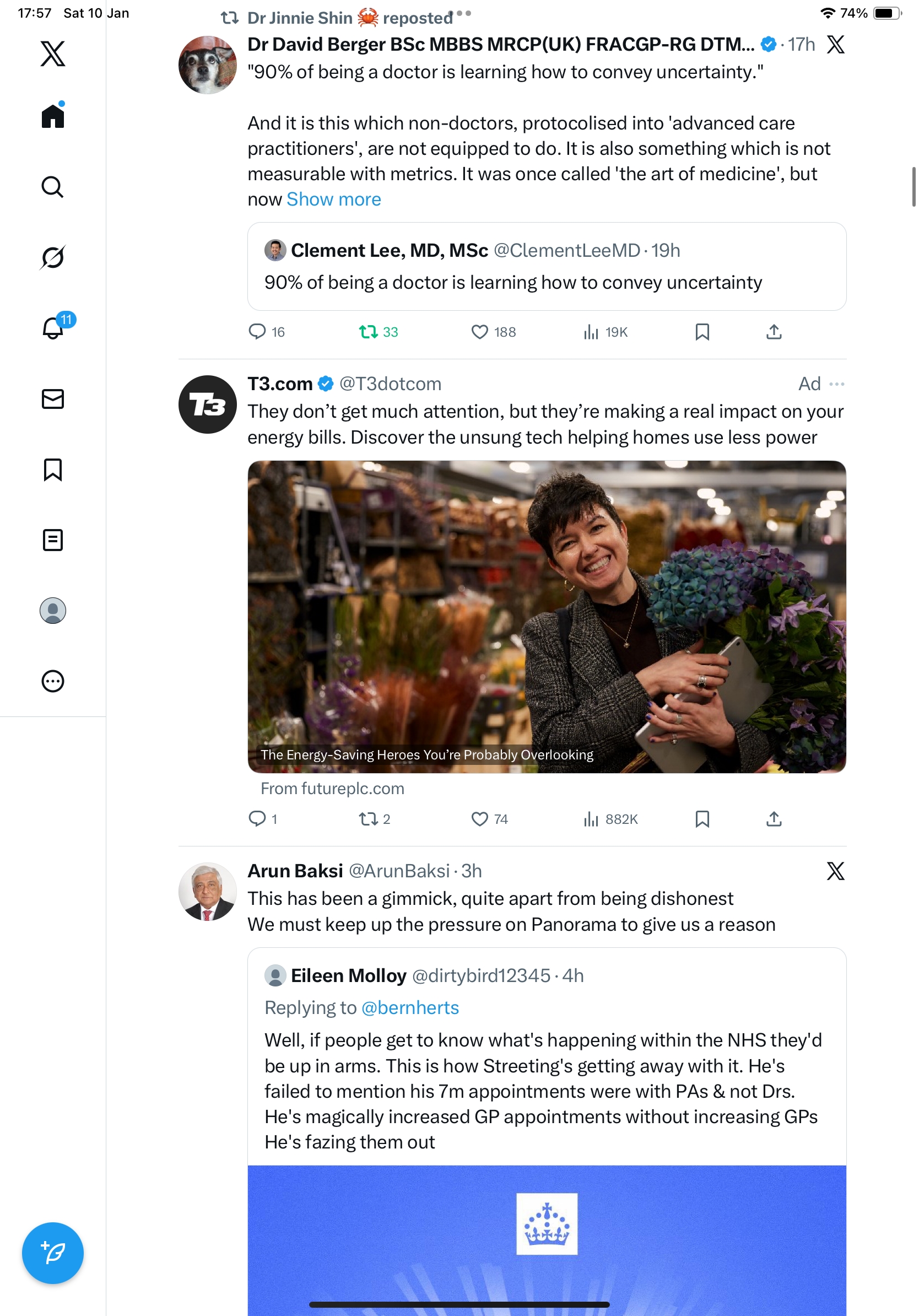Open the T3 ad flower market image
The image size is (919, 1316).
pyautogui.click(x=547, y=616)
